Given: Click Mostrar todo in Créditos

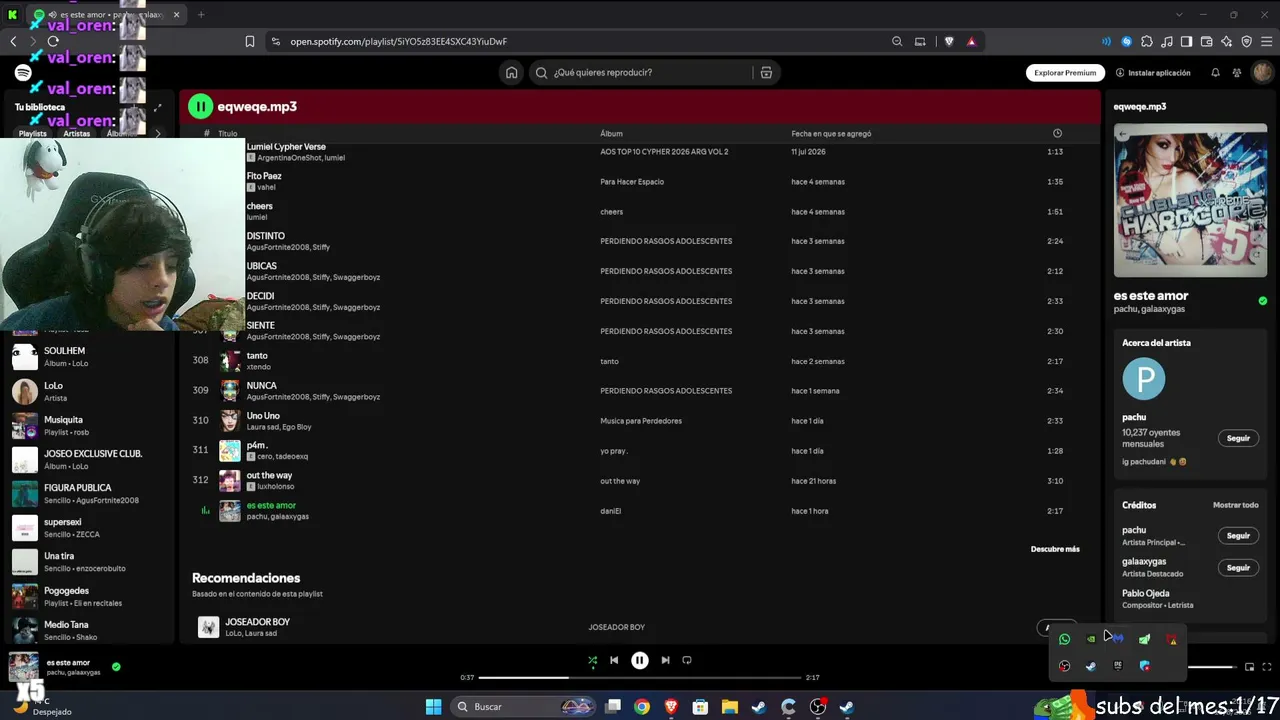Looking at the screenshot, I should (x=1236, y=505).
